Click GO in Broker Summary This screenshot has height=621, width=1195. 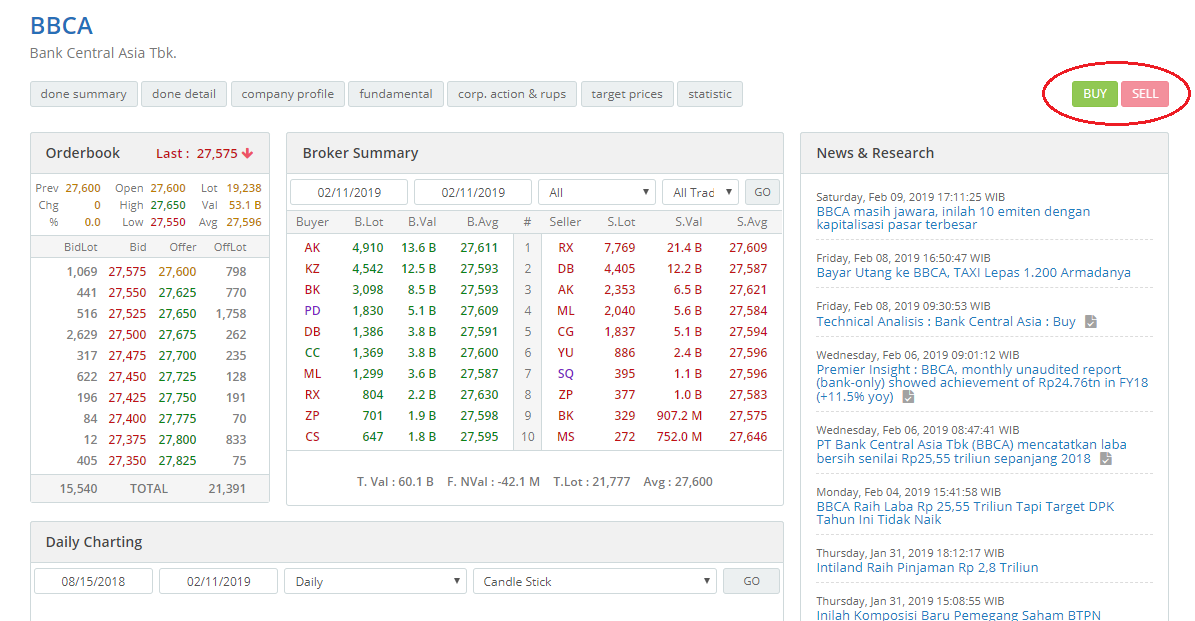[x=762, y=192]
